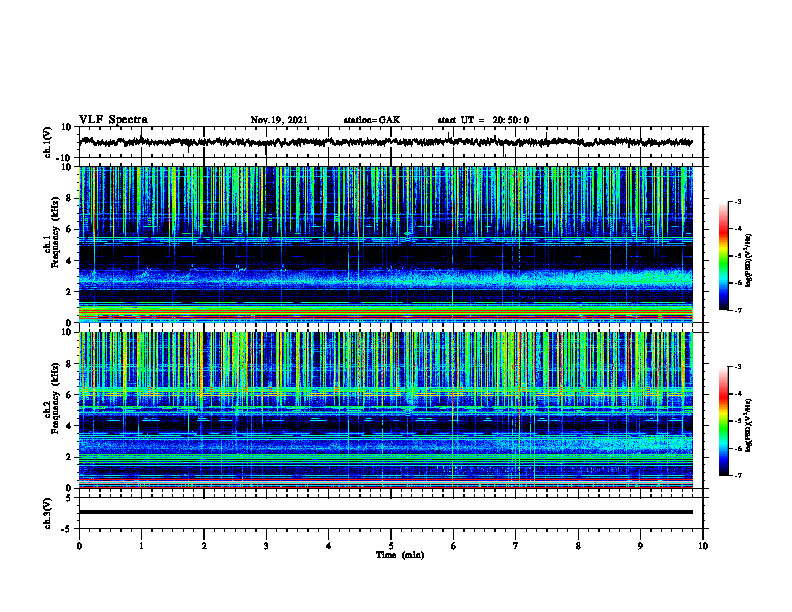Viewport: 792px width, 612px height.
Task: Click the "2" kHz tick on ch.2 spectrogram
Action: pyautogui.click(x=69, y=457)
